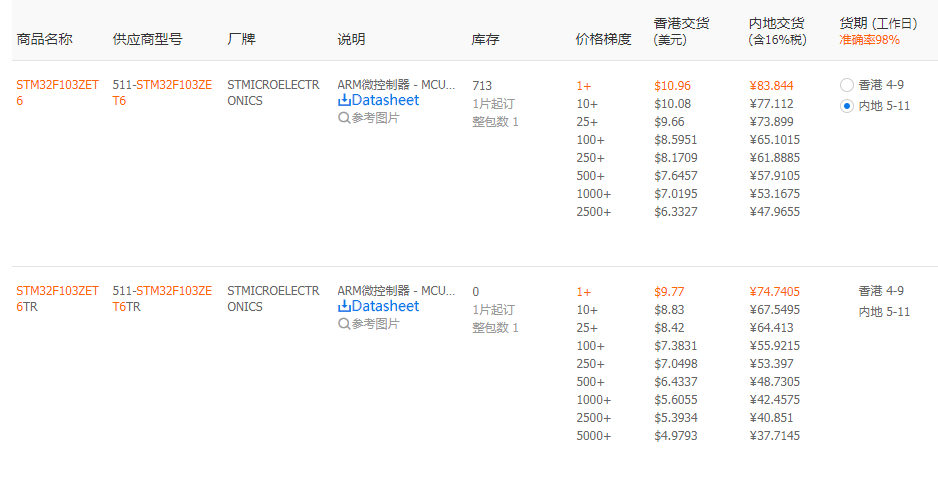Click the 货期 (工作日) column header
The image size is (938, 477).
878,23
